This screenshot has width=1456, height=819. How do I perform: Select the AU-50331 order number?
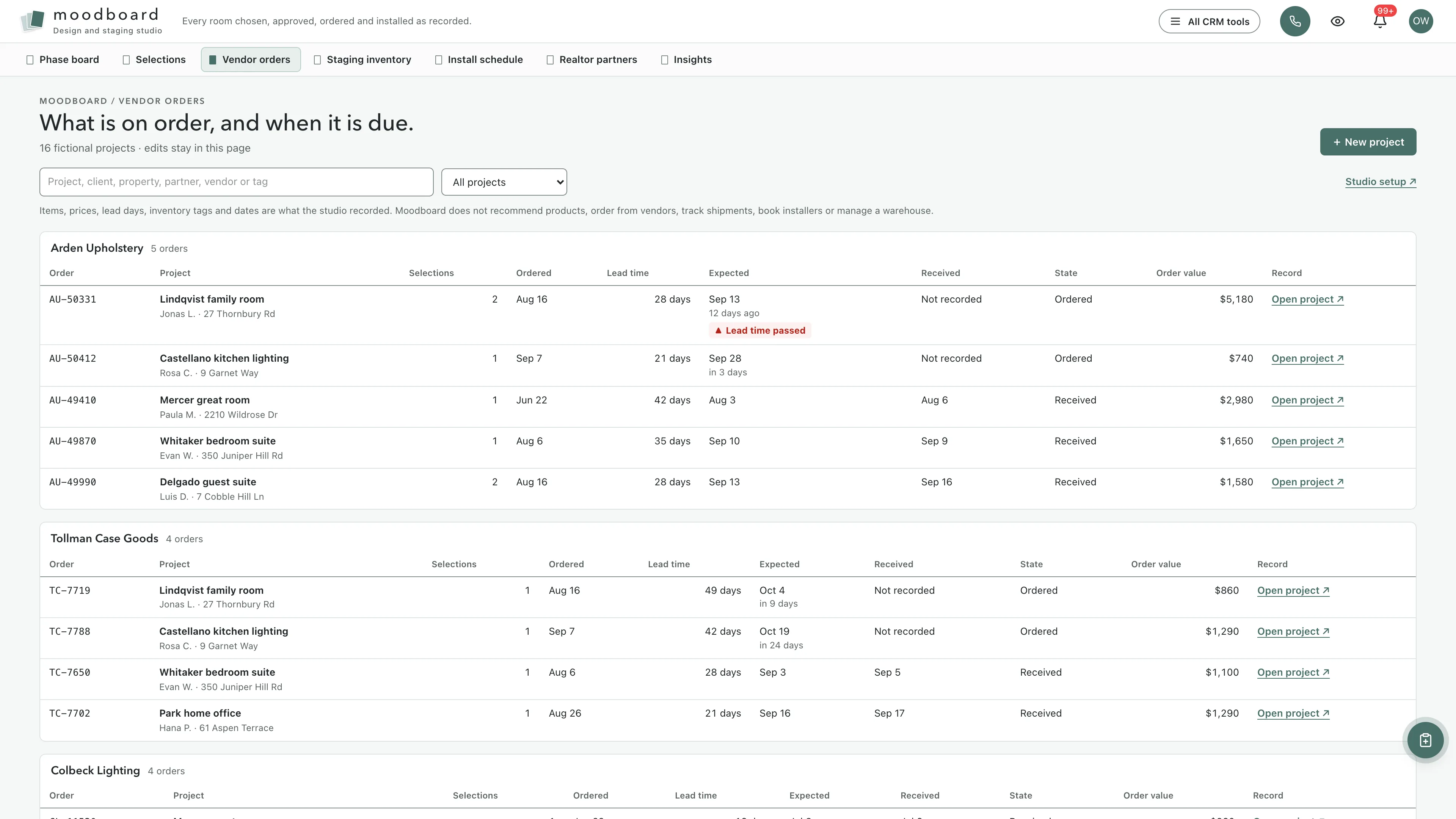[72, 299]
